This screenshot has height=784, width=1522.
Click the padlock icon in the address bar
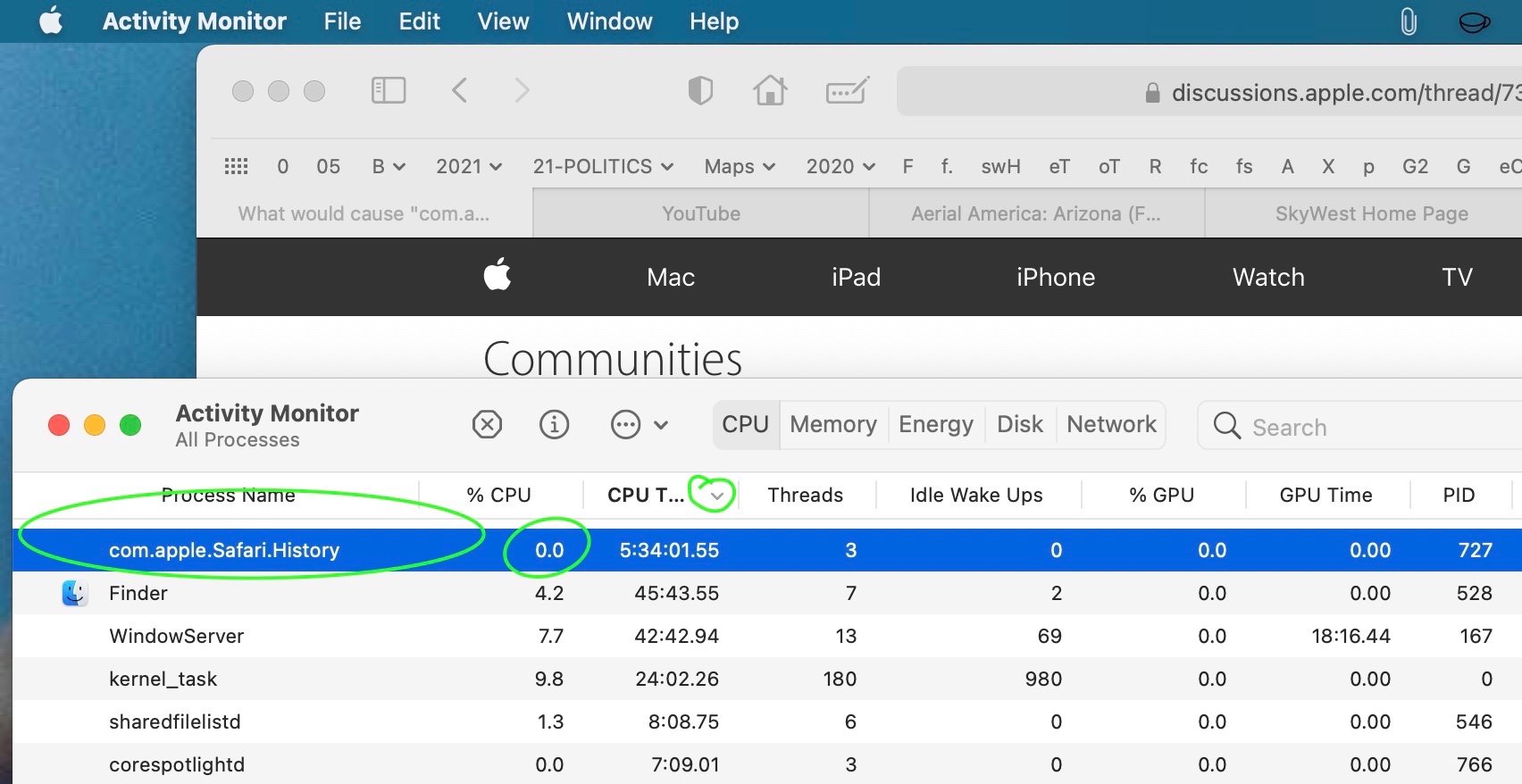point(1152,92)
